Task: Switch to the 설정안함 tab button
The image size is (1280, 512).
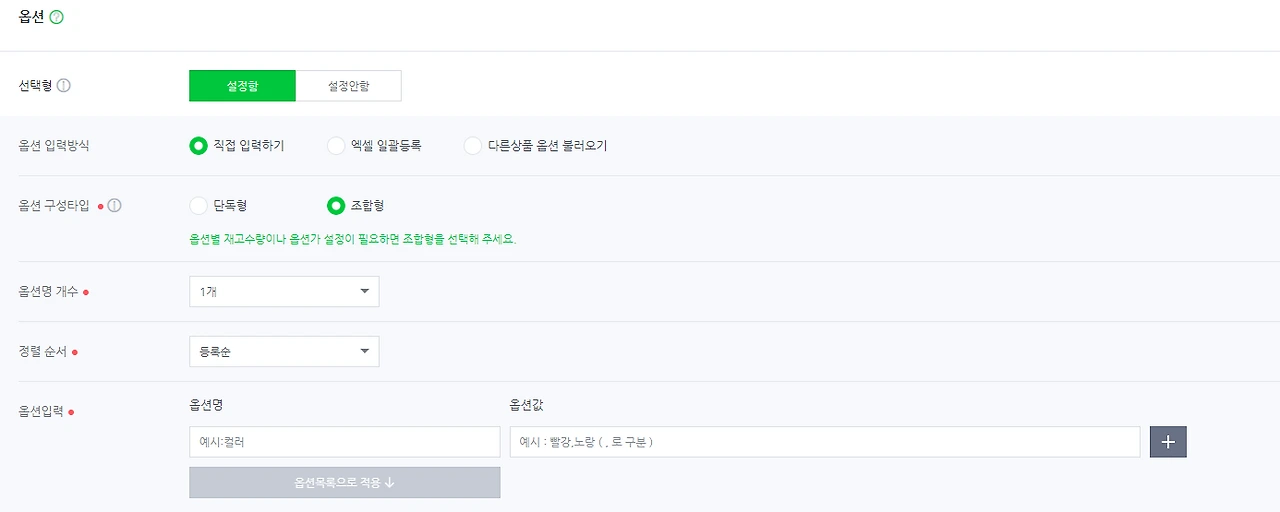Action: click(x=348, y=86)
